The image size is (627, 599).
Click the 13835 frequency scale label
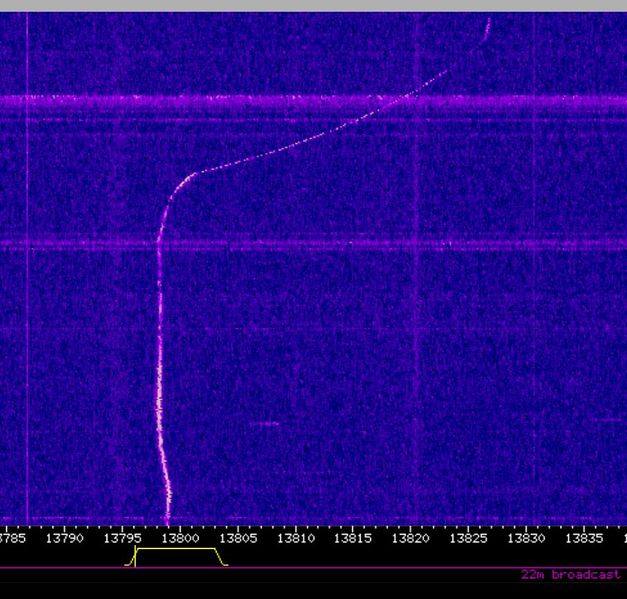(x=584, y=538)
